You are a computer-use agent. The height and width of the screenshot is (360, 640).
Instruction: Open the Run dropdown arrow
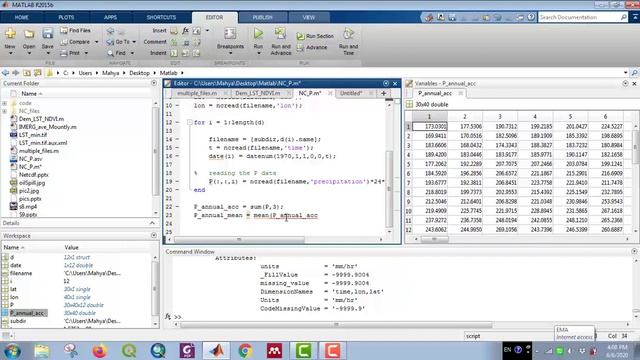coord(258,53)
